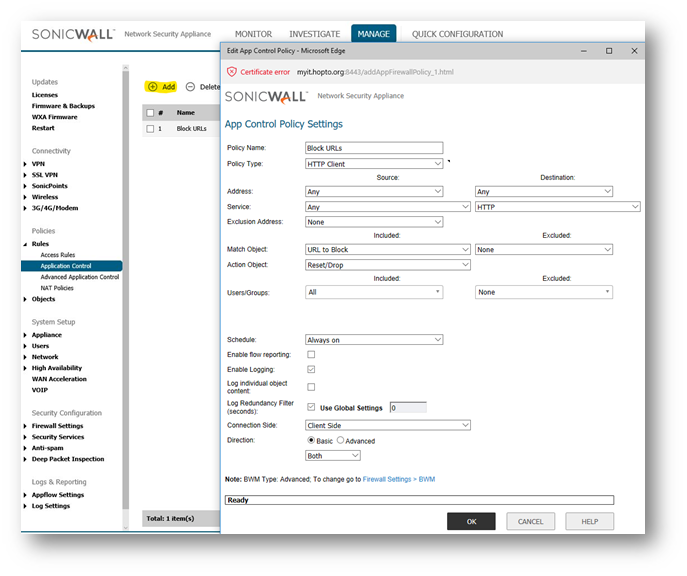The height and width of the screenshot is (576, 687).
Task: Open the Action Object dropdown
Action: [x=388, y=265]
